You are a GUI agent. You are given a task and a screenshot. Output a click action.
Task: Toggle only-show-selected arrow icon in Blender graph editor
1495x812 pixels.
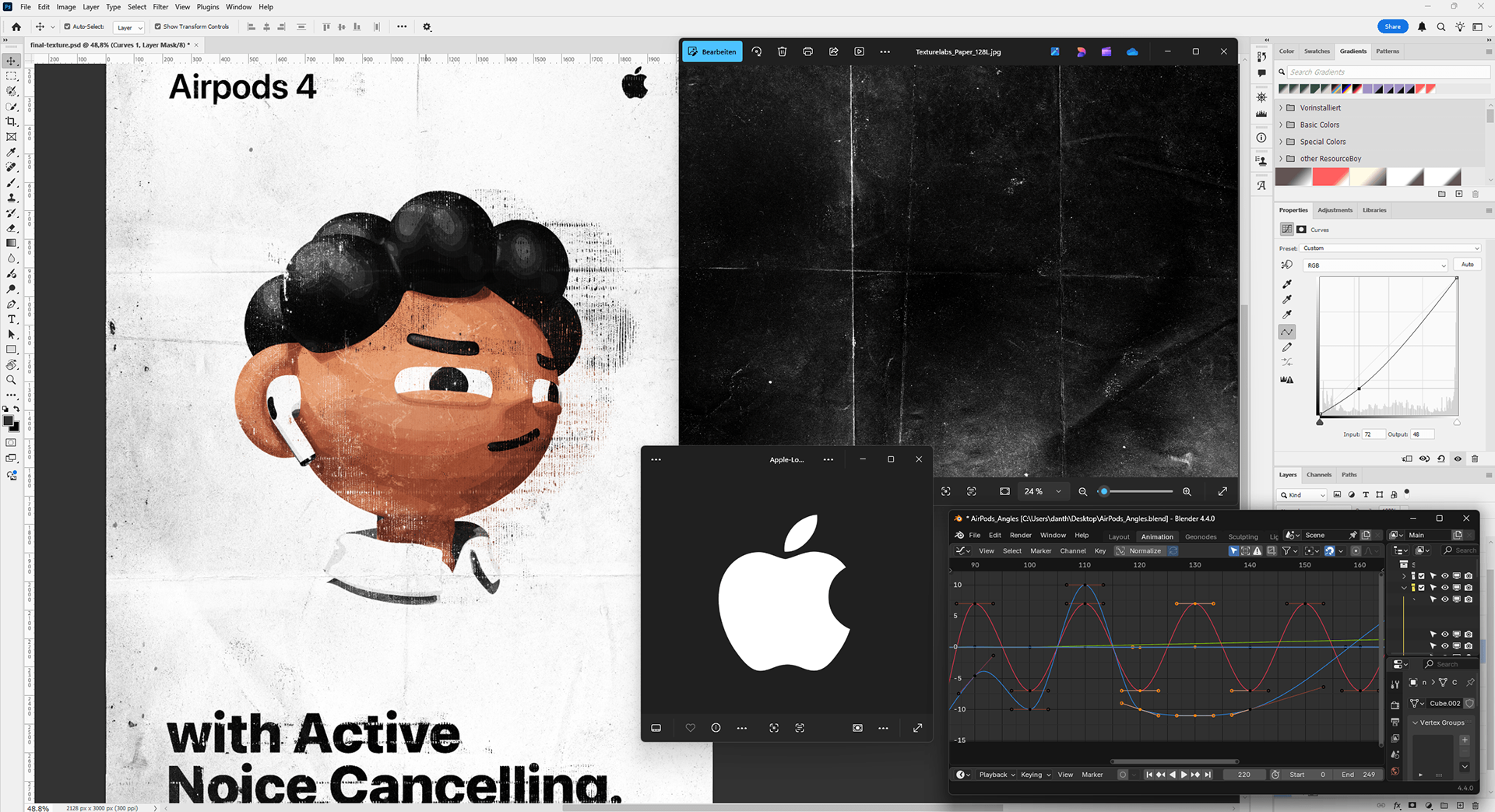pyautogui.click(x=1233, y=550)
